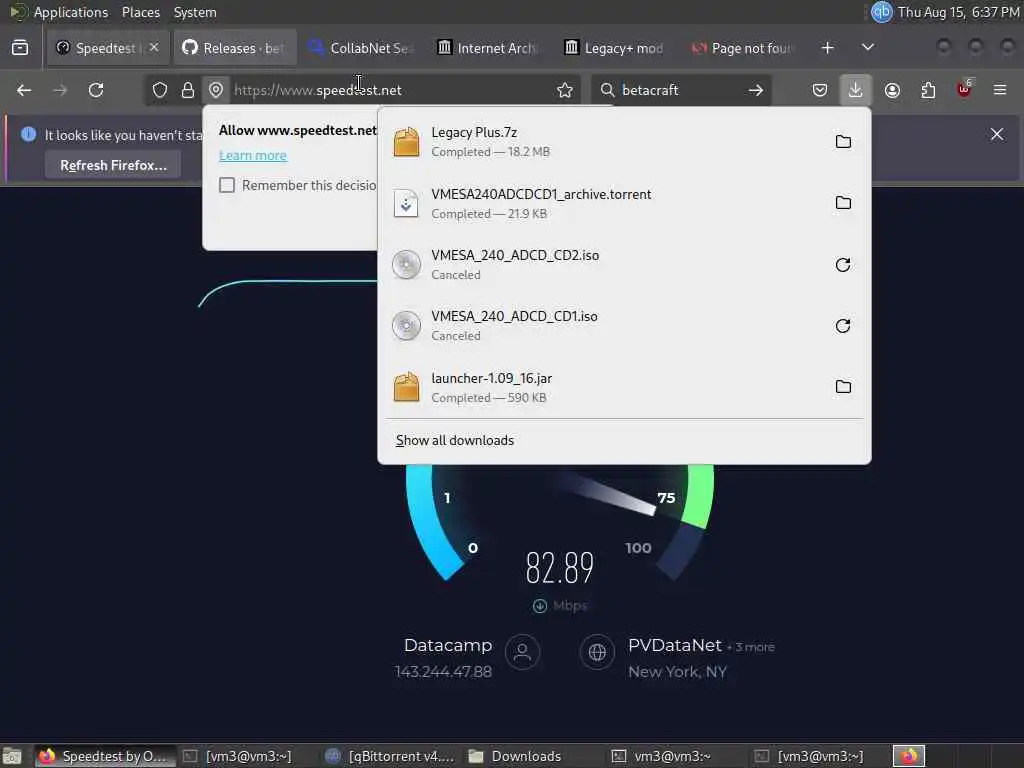Viewport: 1024px width, 768px height.
Task: Retry the VMESA_240_ADCD_CD1.iso download
Action: click(843, 326)
